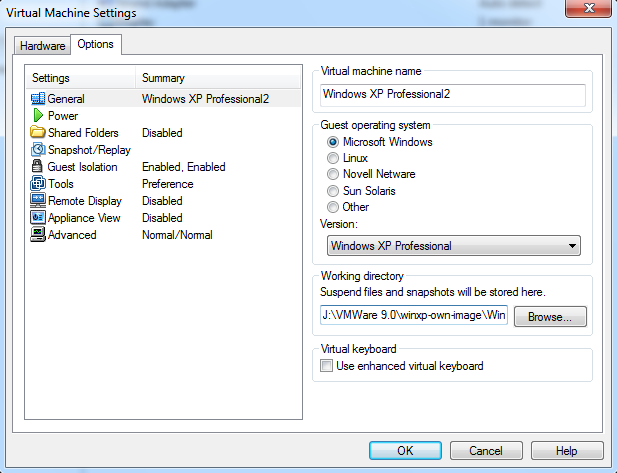The image size is (617, 473).
Task: Open the Version dropdown list
Action: 454,246
